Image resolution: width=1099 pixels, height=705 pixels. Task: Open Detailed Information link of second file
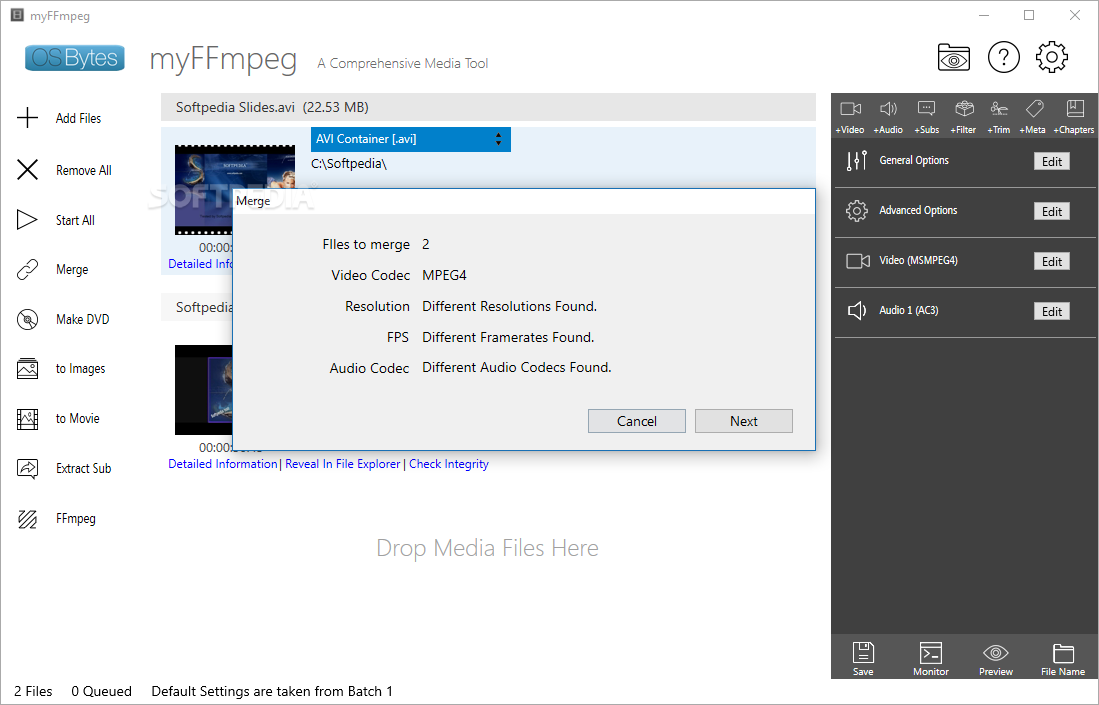click(223, 464)
